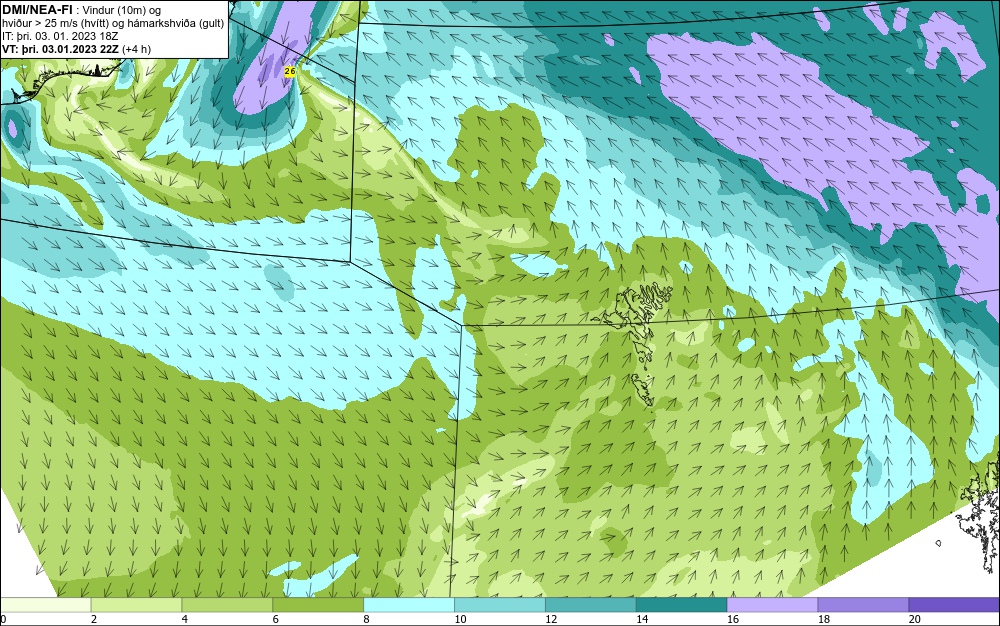Click the yellow 26 max gust marker

290,71
